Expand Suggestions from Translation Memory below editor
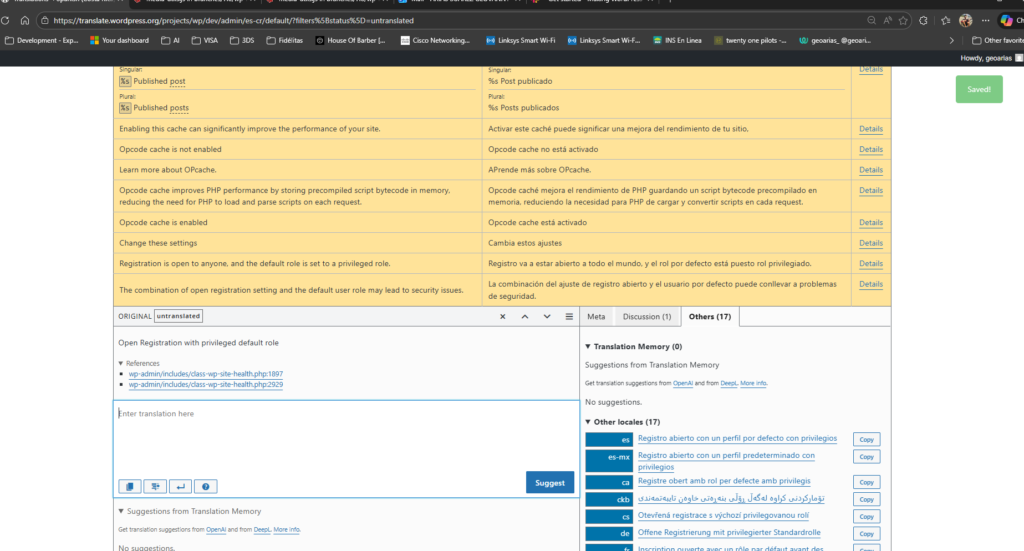 click(121, 511)
